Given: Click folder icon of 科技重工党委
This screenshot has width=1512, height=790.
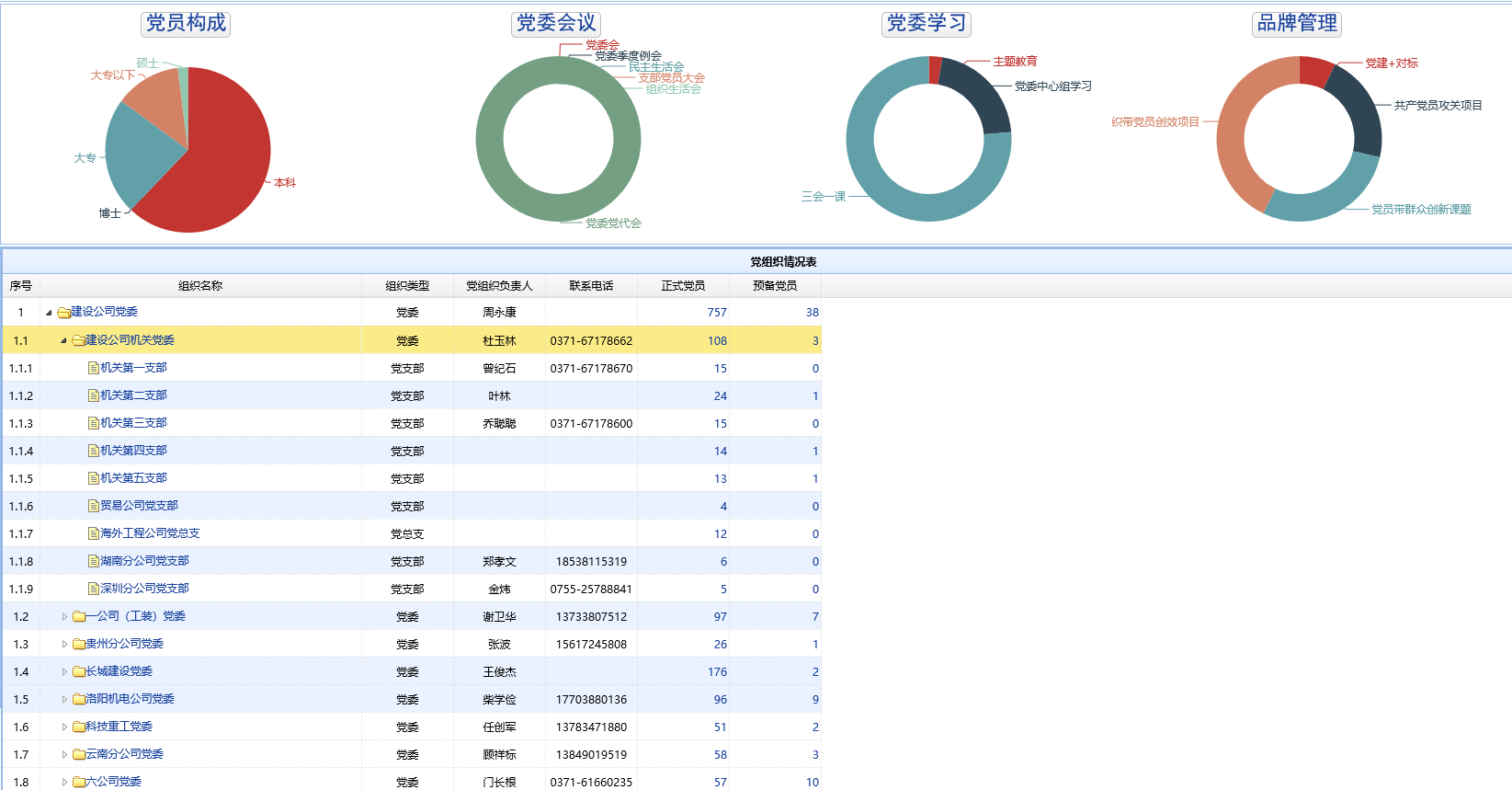Looking at the screenshot, I should [x=78, y=727].
